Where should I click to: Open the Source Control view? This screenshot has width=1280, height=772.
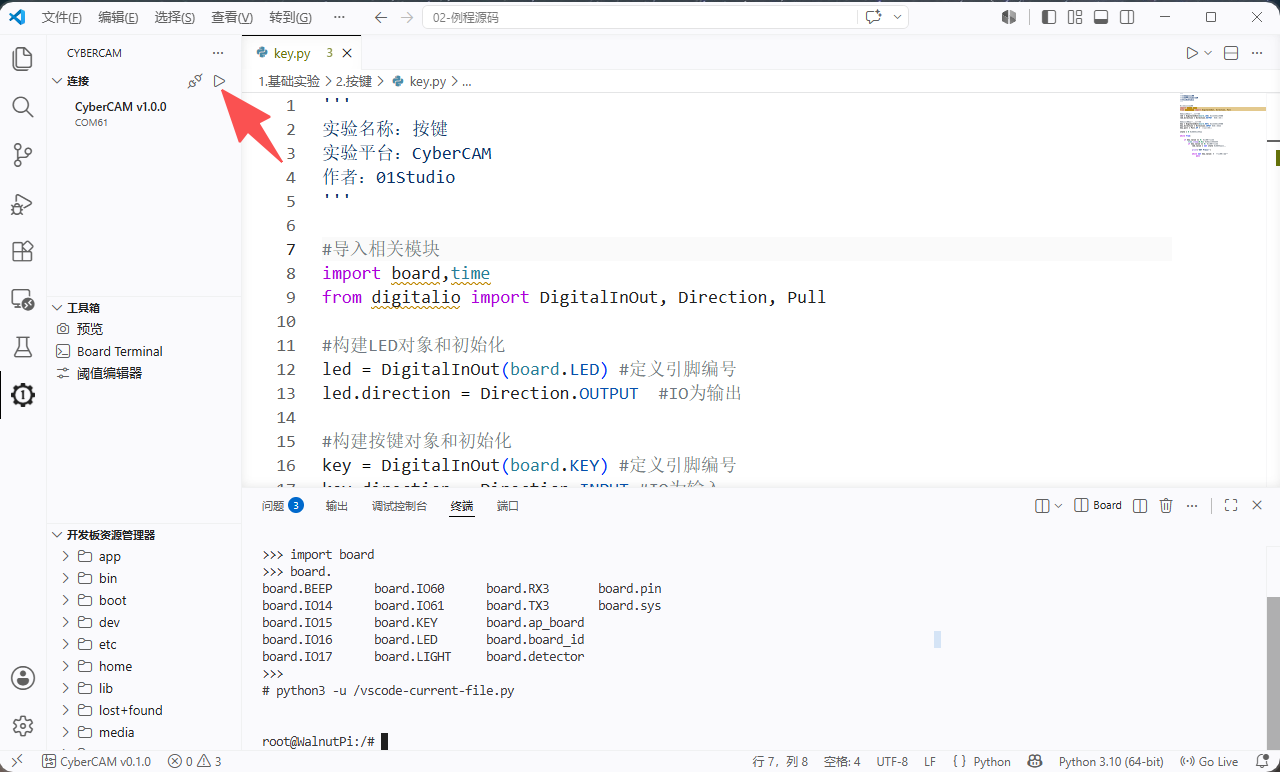23,155
